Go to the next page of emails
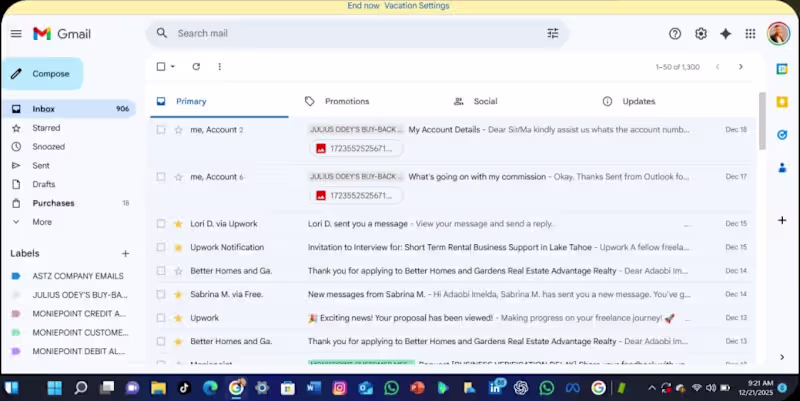800x401 pixels. (x=741, y=67)
